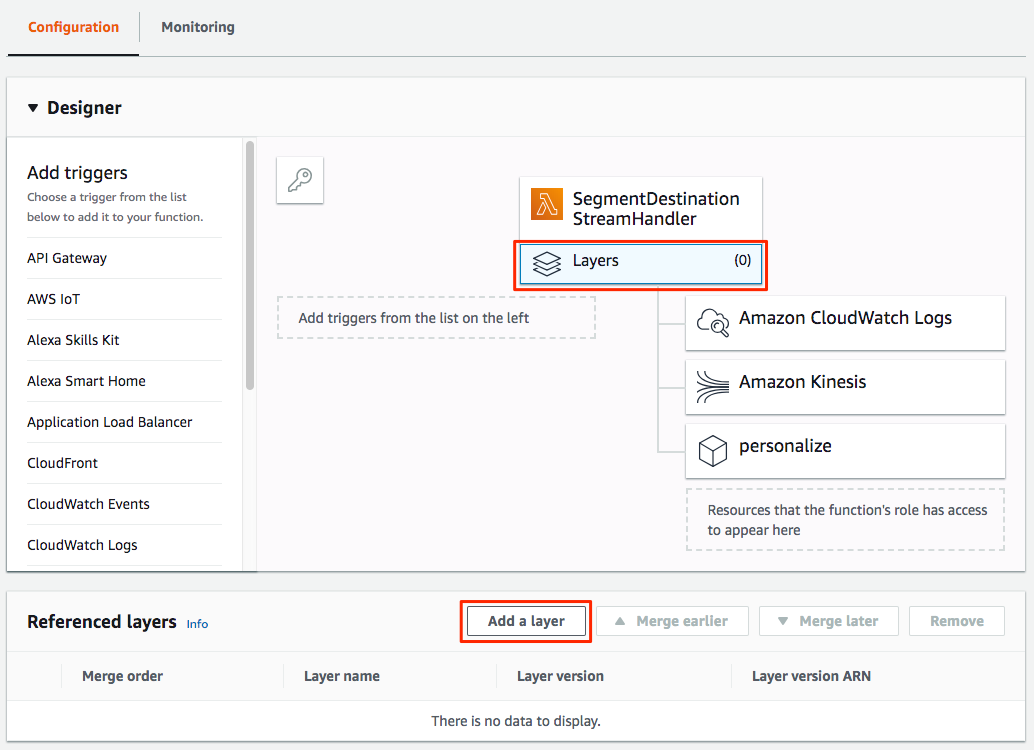1034x750 pixels.
Task: Click the key icon in the Designer canvas
Action: click(x=299, y=179)
